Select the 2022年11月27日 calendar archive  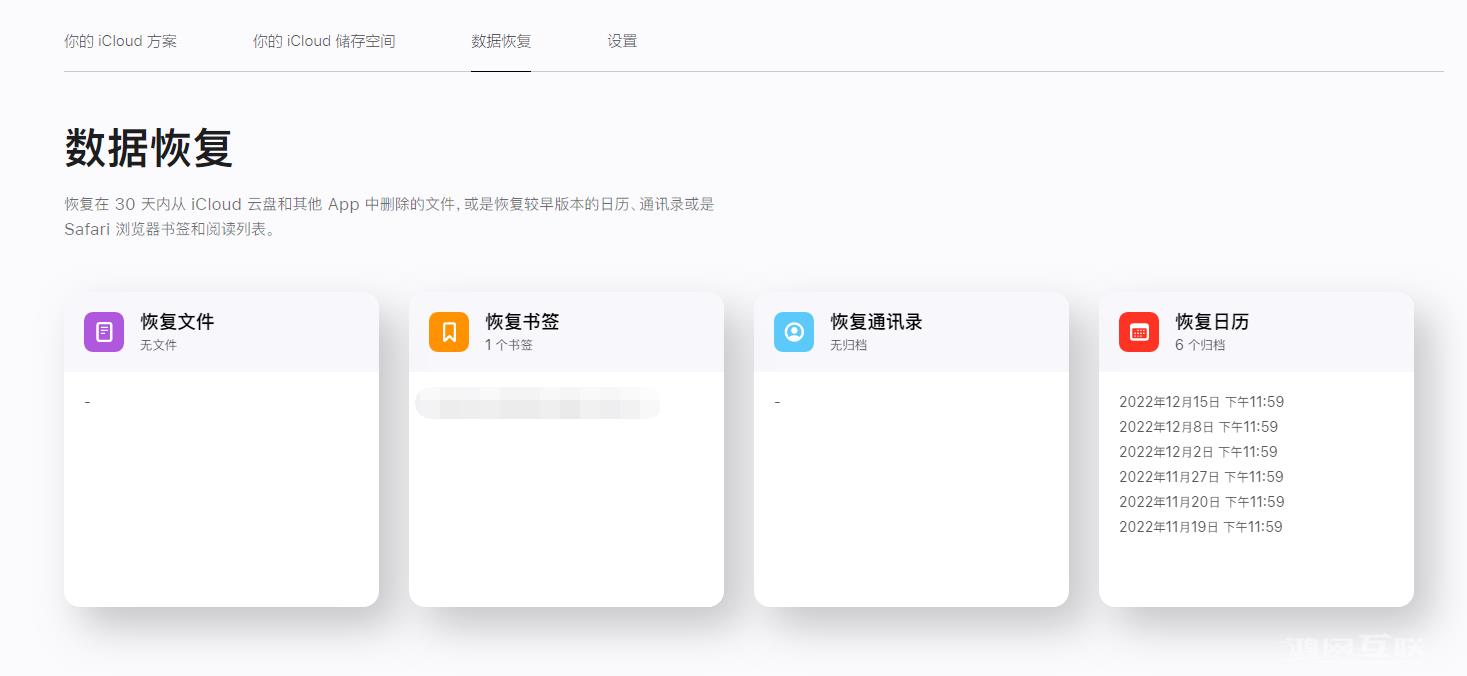point(1201,477)
